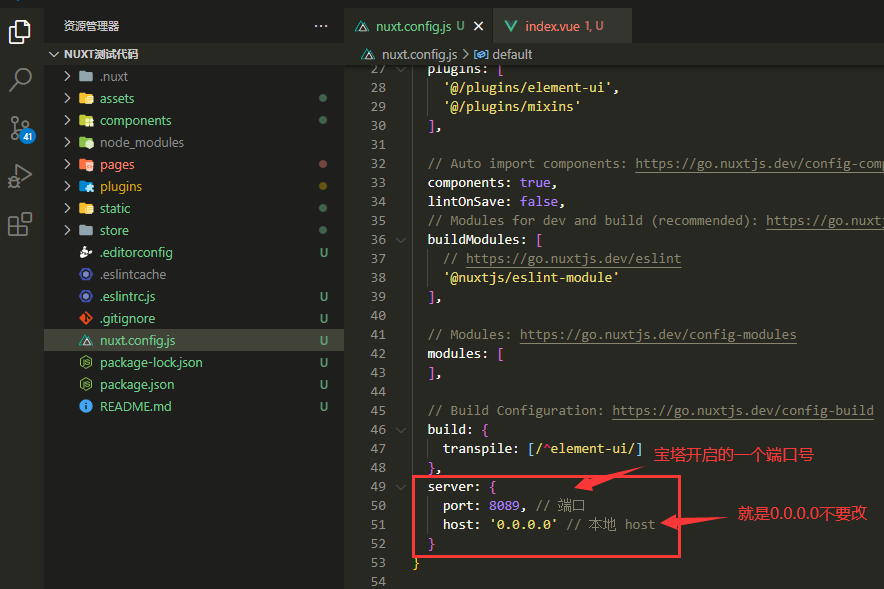The height and width of the screenshot is (589, 884).
Task: Follow the config-components link on line 32
Action: point(759,163)
